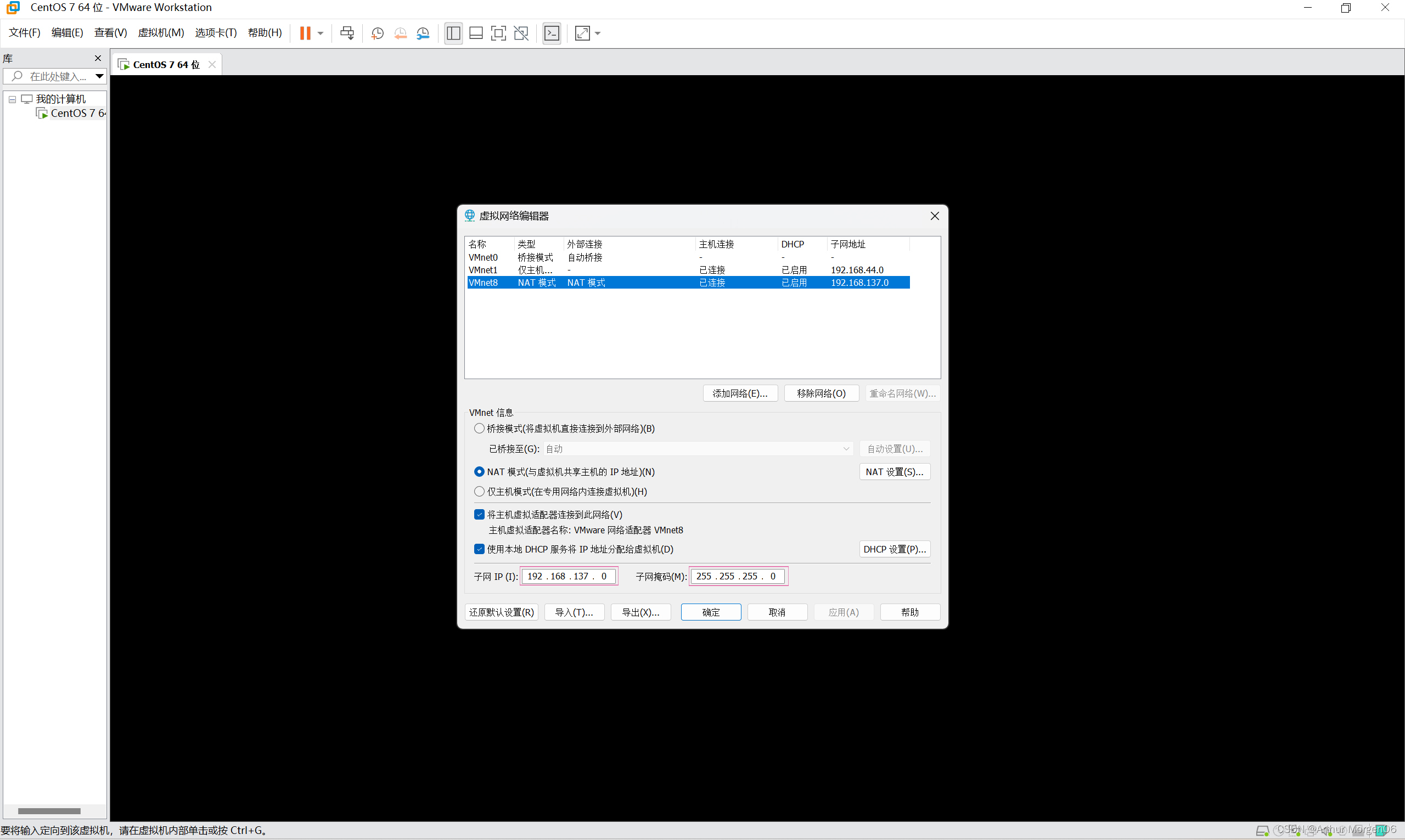Viewport: 1405px width, 840px height.
Task: Uncheck 将主机虚拟适配器连接到此网络 checkbox
Action: pos(480,515)
